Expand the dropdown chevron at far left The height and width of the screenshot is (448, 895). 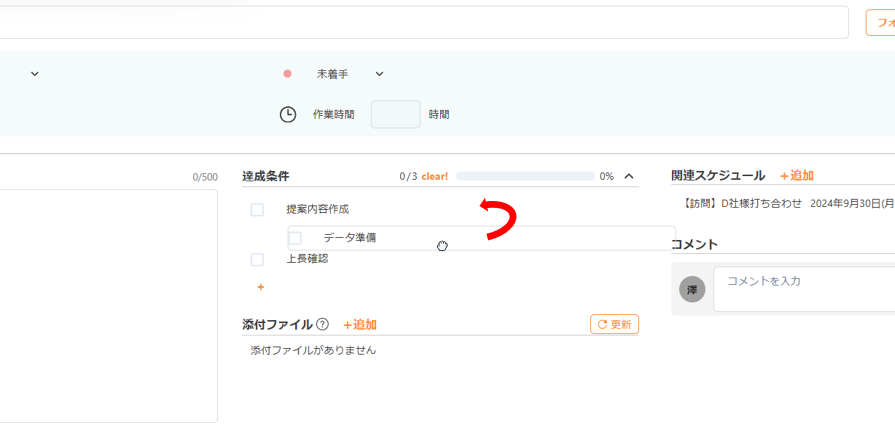(x=35, y=74)
